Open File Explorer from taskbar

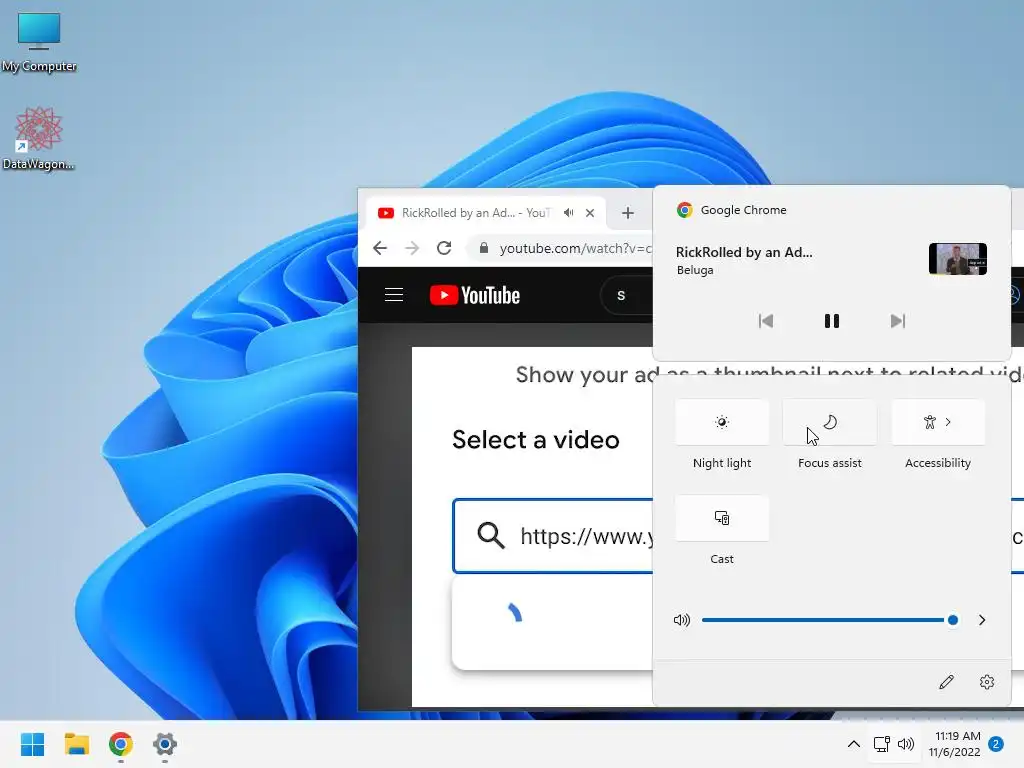76,744
